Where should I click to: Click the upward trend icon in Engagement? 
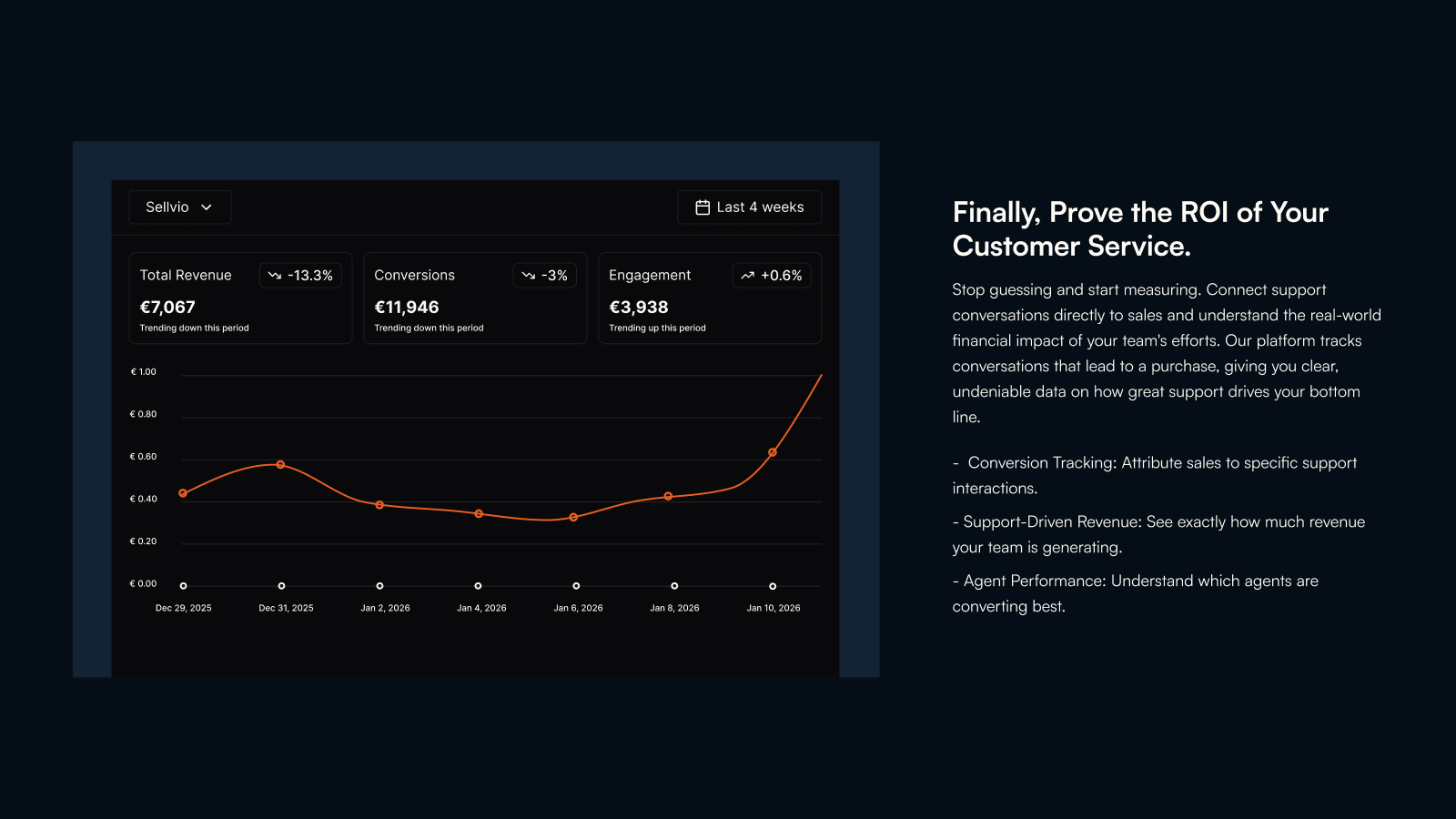pos(748,275)
